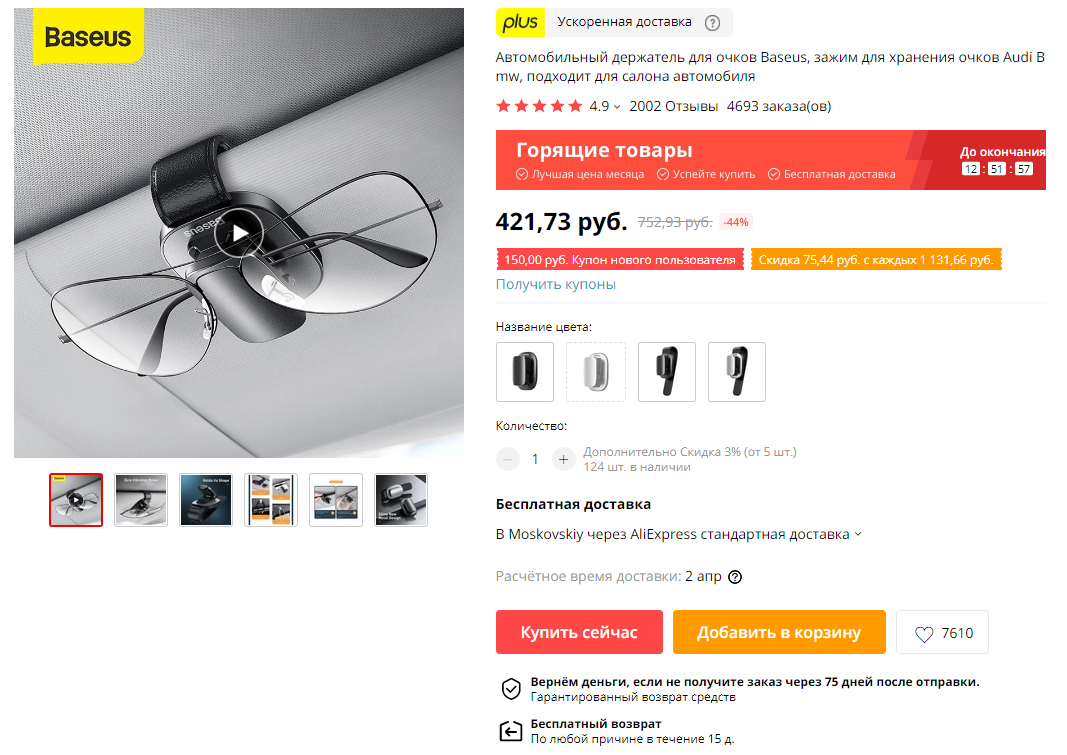Play the product video on main image
This screenshot has width=1067, height=755.
(x=239, y=233)
